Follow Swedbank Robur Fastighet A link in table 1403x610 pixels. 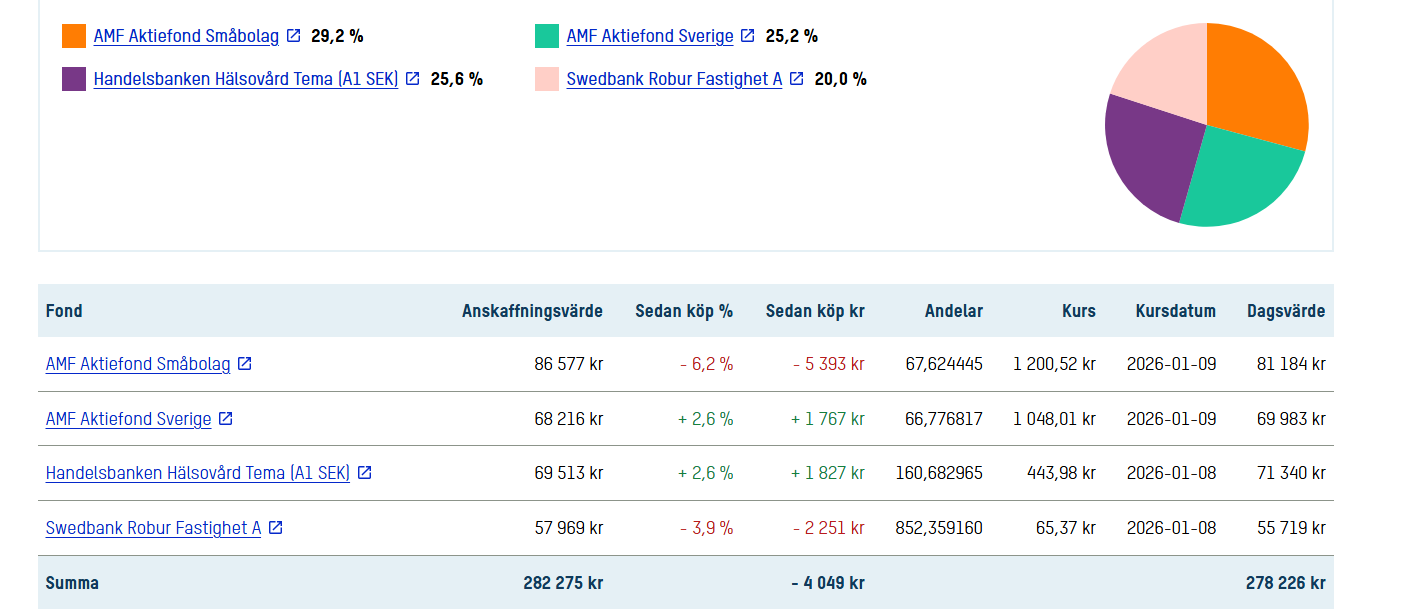[153, 528]
